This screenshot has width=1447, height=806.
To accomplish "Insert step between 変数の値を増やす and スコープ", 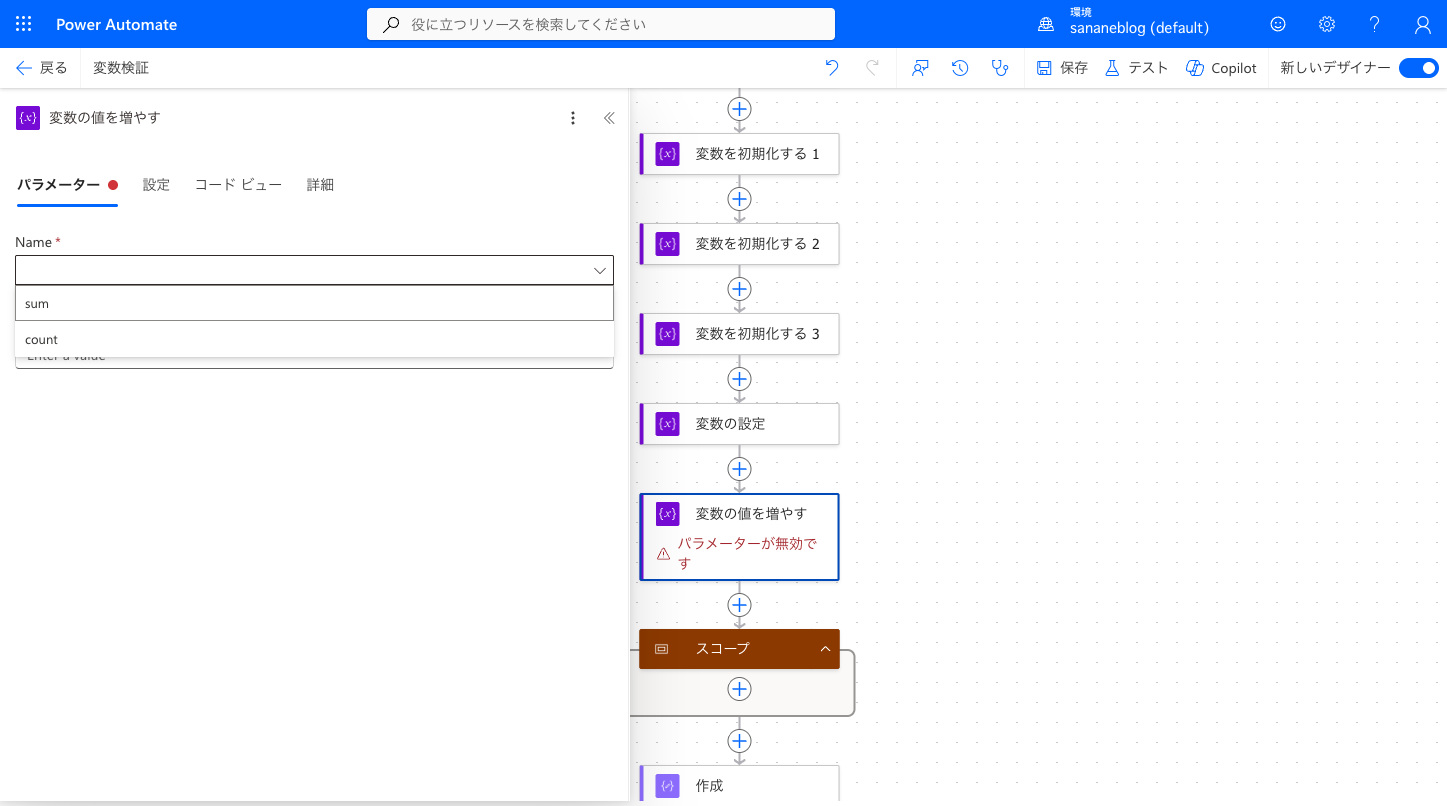I will [739, 605].
